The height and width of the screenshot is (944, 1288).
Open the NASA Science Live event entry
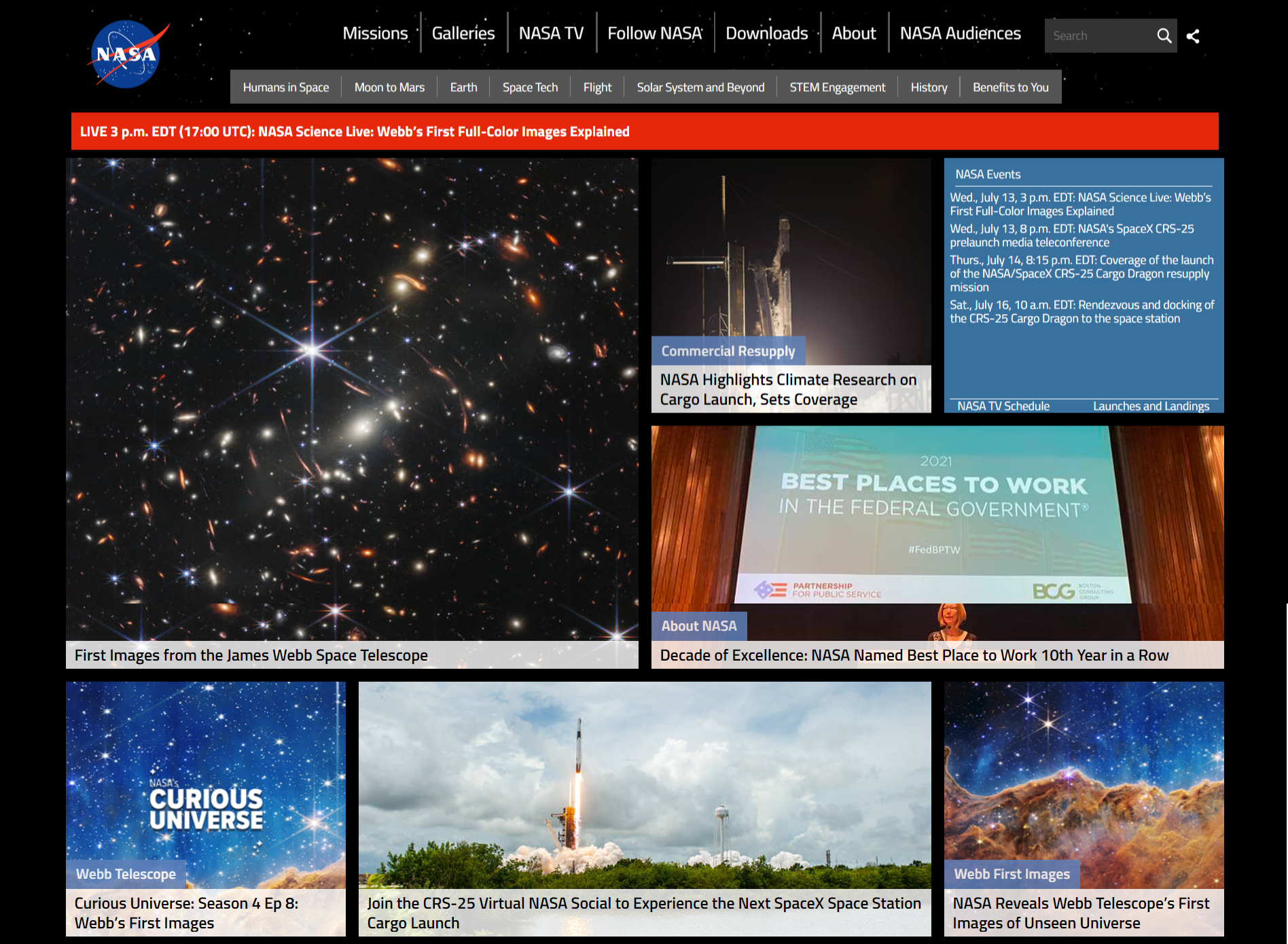coord(1080,204)
